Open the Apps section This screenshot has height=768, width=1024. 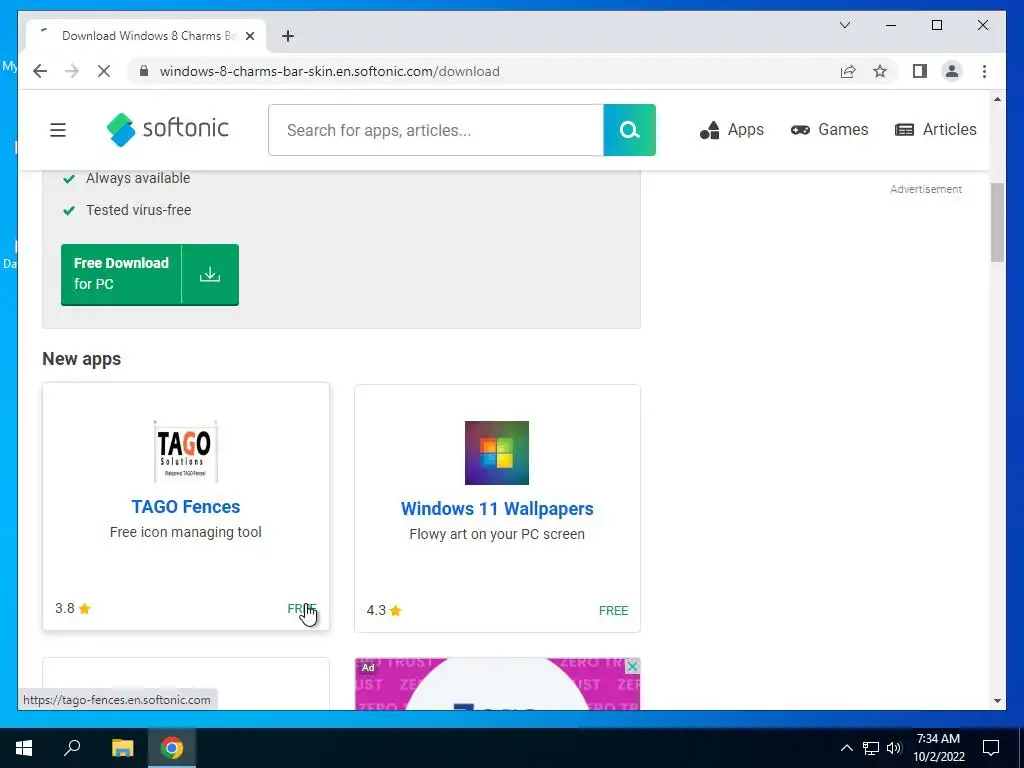(731, 130)
